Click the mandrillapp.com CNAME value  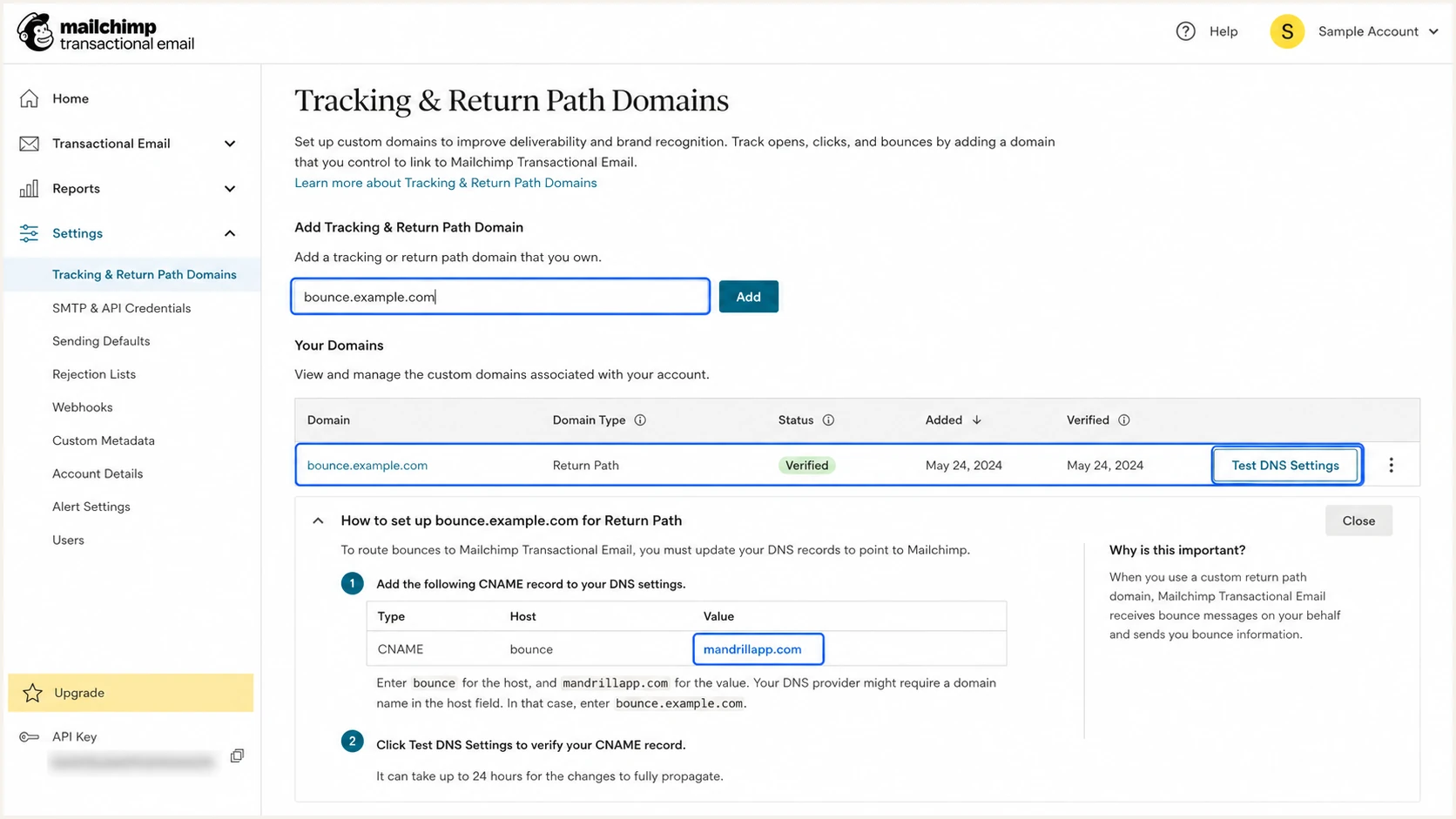pos(752,649)
